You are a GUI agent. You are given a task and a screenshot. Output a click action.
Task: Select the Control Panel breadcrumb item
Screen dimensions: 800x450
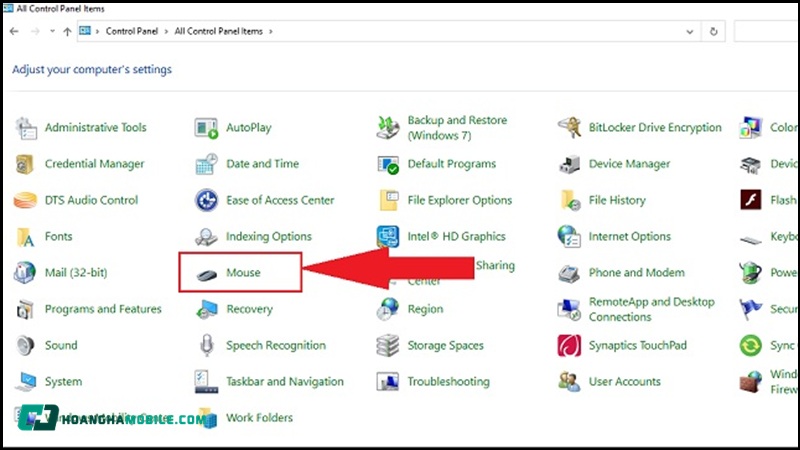pyautogui.click(x=134, y=32)
